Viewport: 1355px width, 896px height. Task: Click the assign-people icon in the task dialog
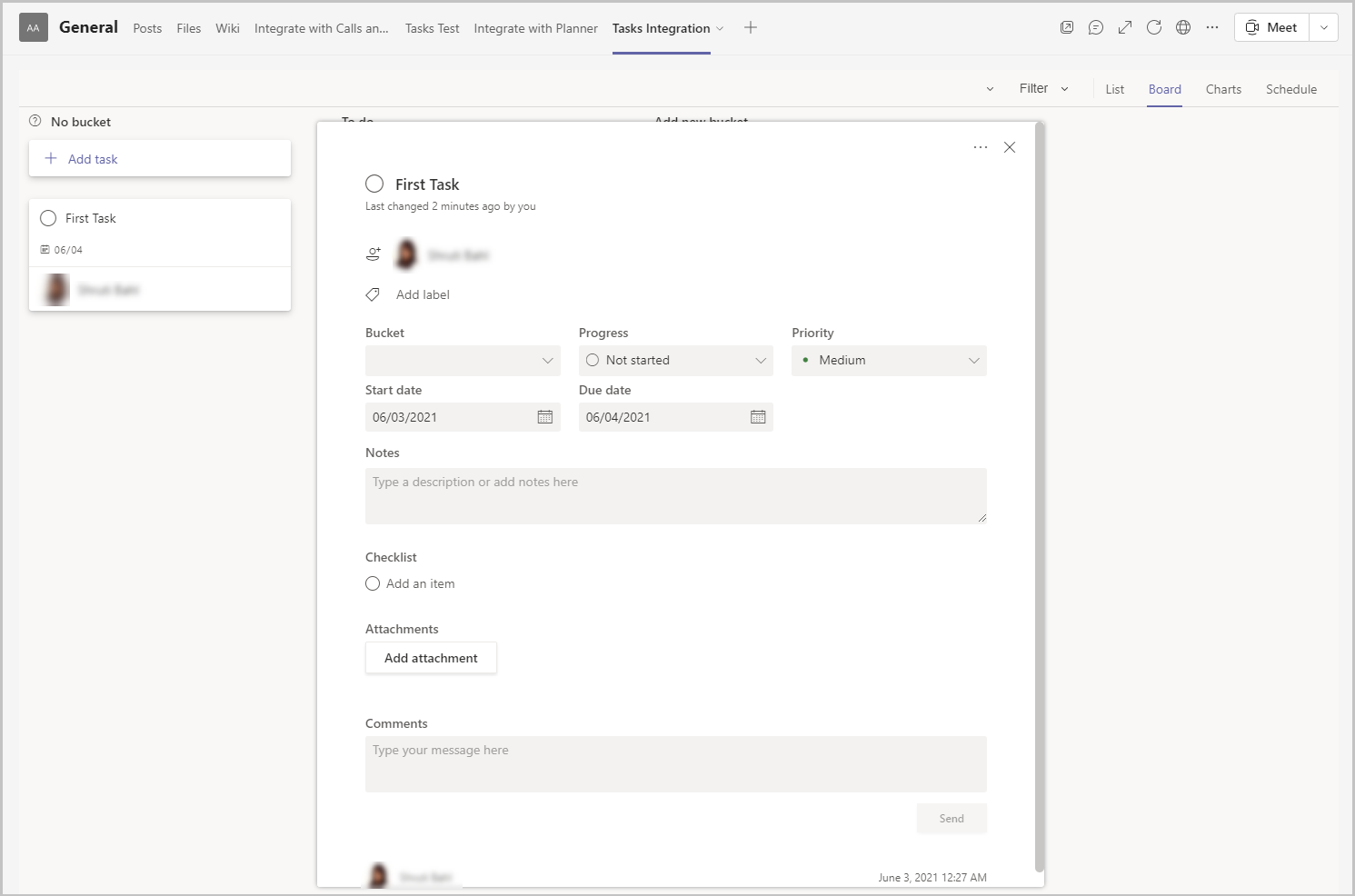point(374,254)
